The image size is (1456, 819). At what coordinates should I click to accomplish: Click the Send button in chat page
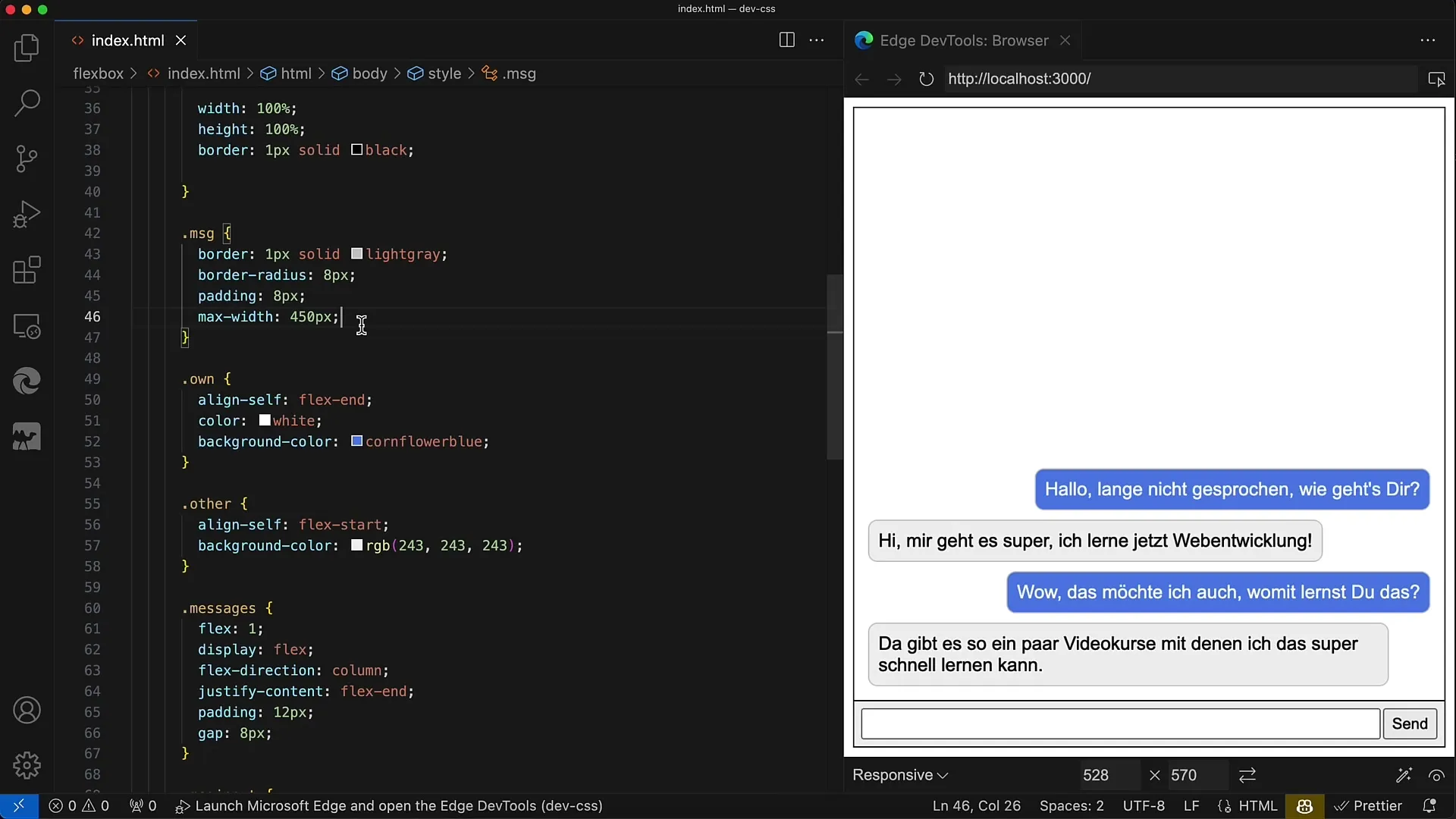(x=1410, y=723)
